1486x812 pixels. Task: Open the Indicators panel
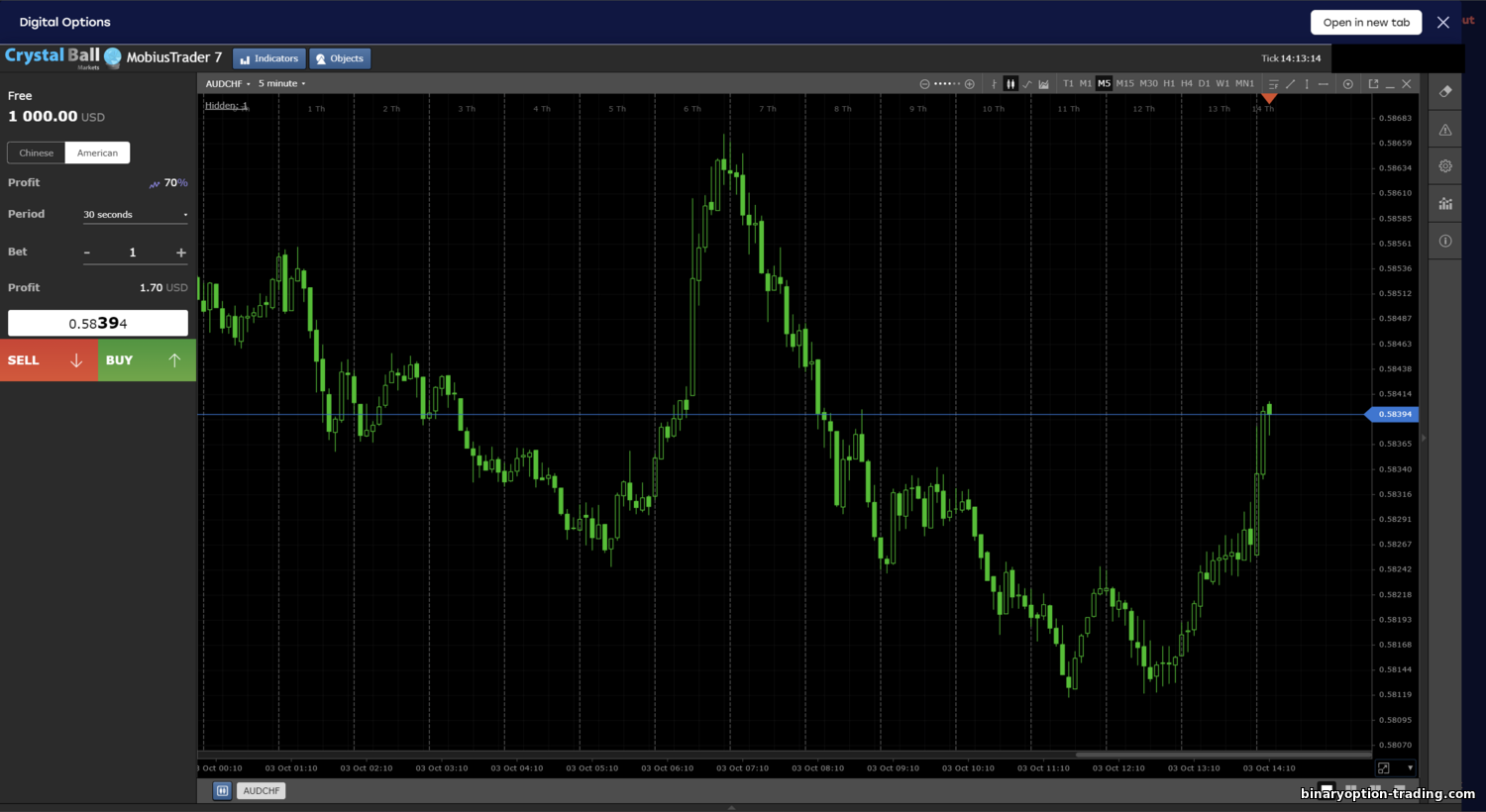(x=269, y=58)
